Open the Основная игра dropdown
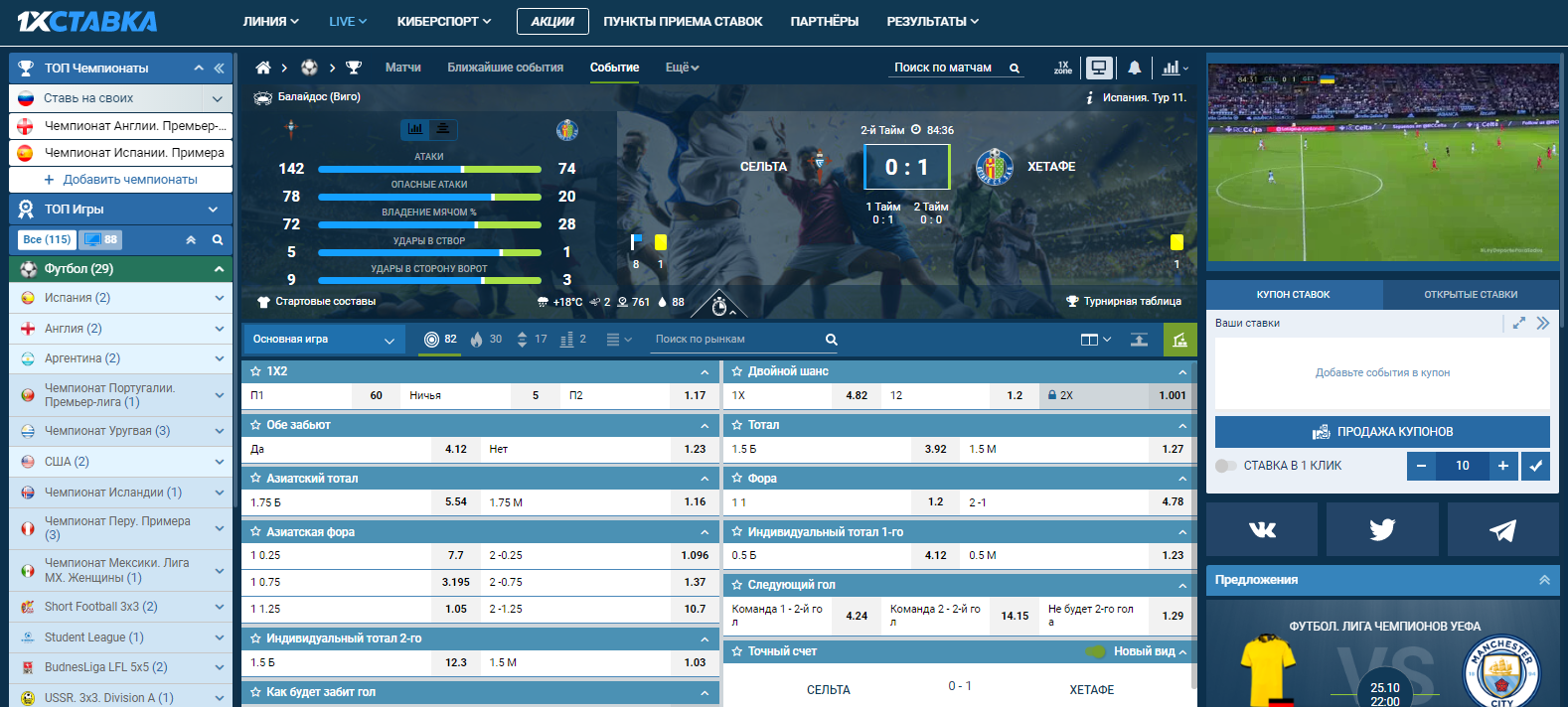The image size is (1568, 707). point(323,340)
